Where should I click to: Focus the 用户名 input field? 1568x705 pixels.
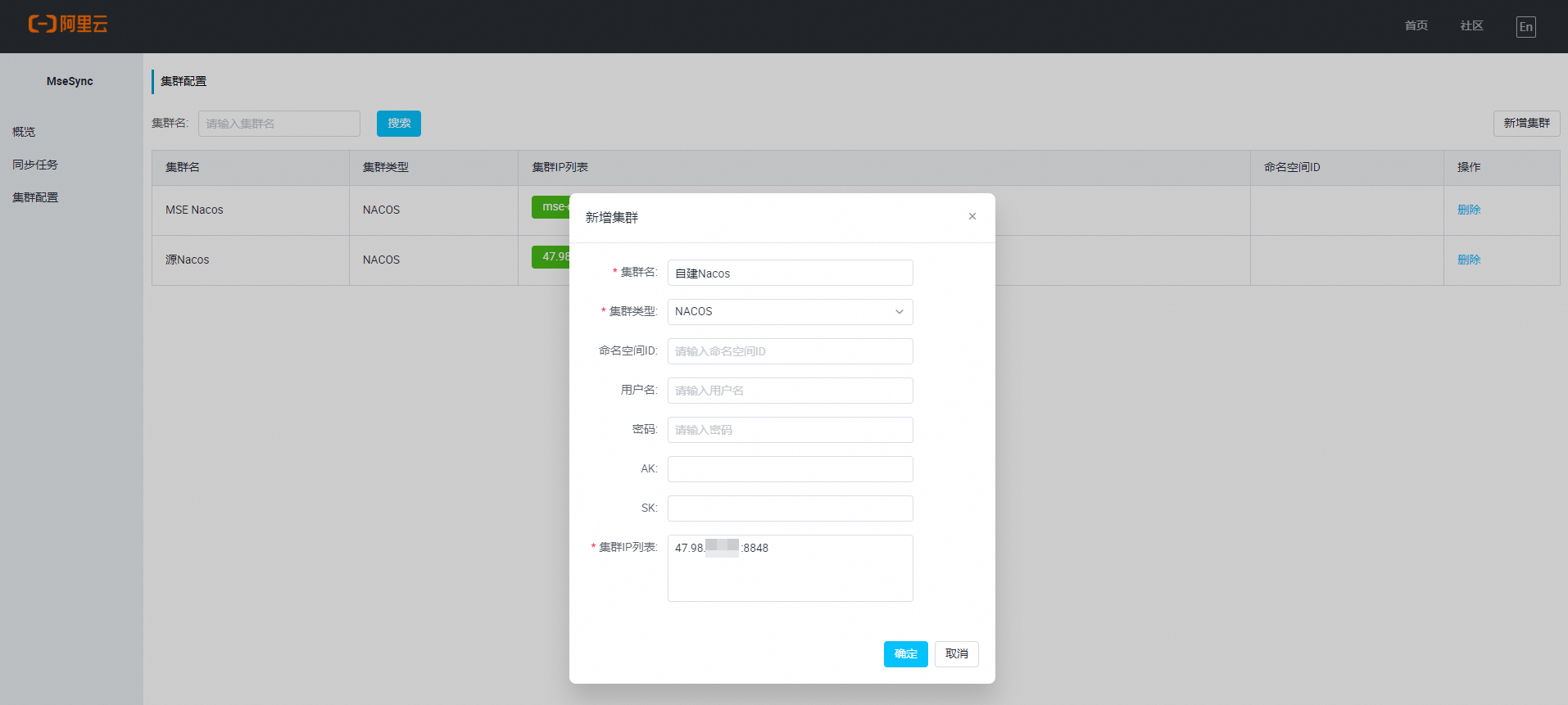pos(790,391)
